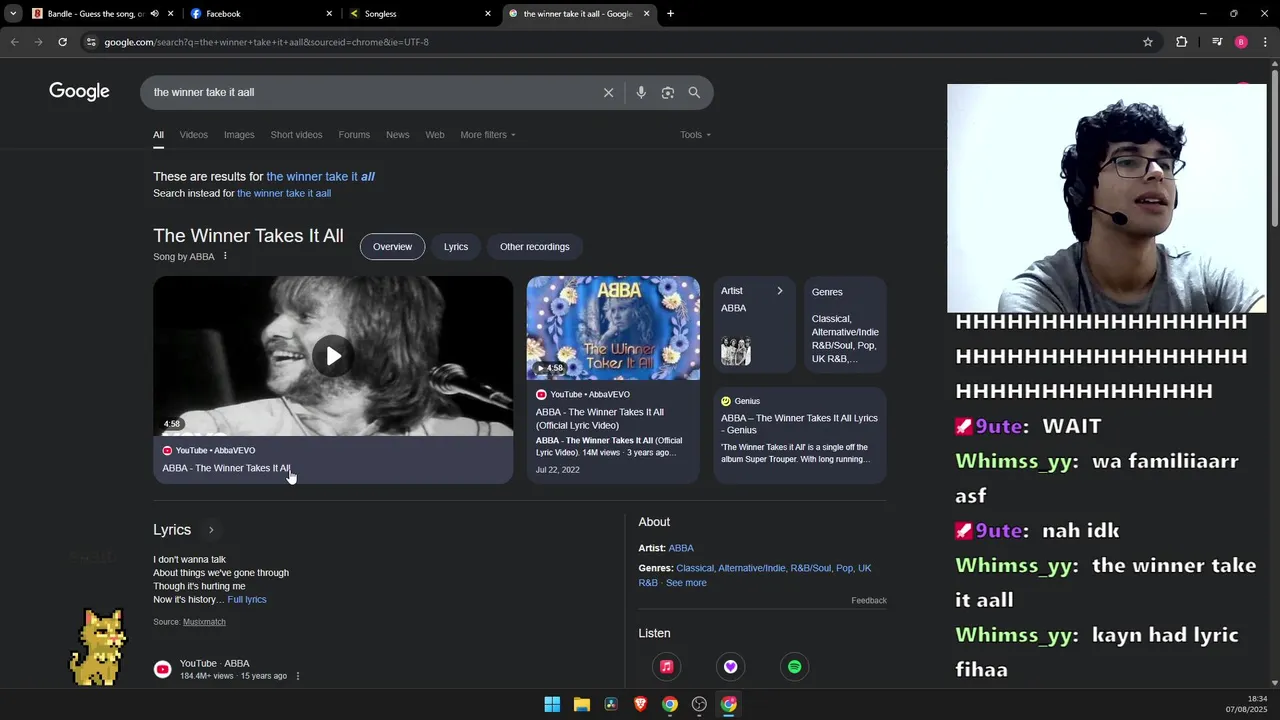Select the Lyrics chip

456,247
